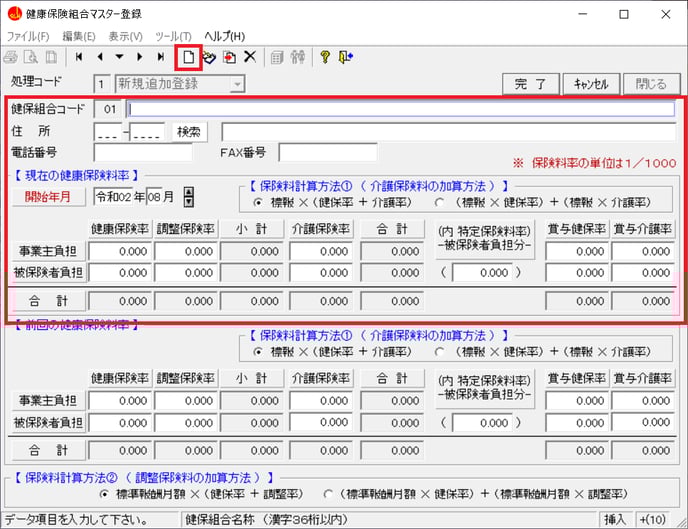Click the キャンセル button
The width and height of the screenshot is (688, 529).
pyautogui.click(x=591, y=84)
